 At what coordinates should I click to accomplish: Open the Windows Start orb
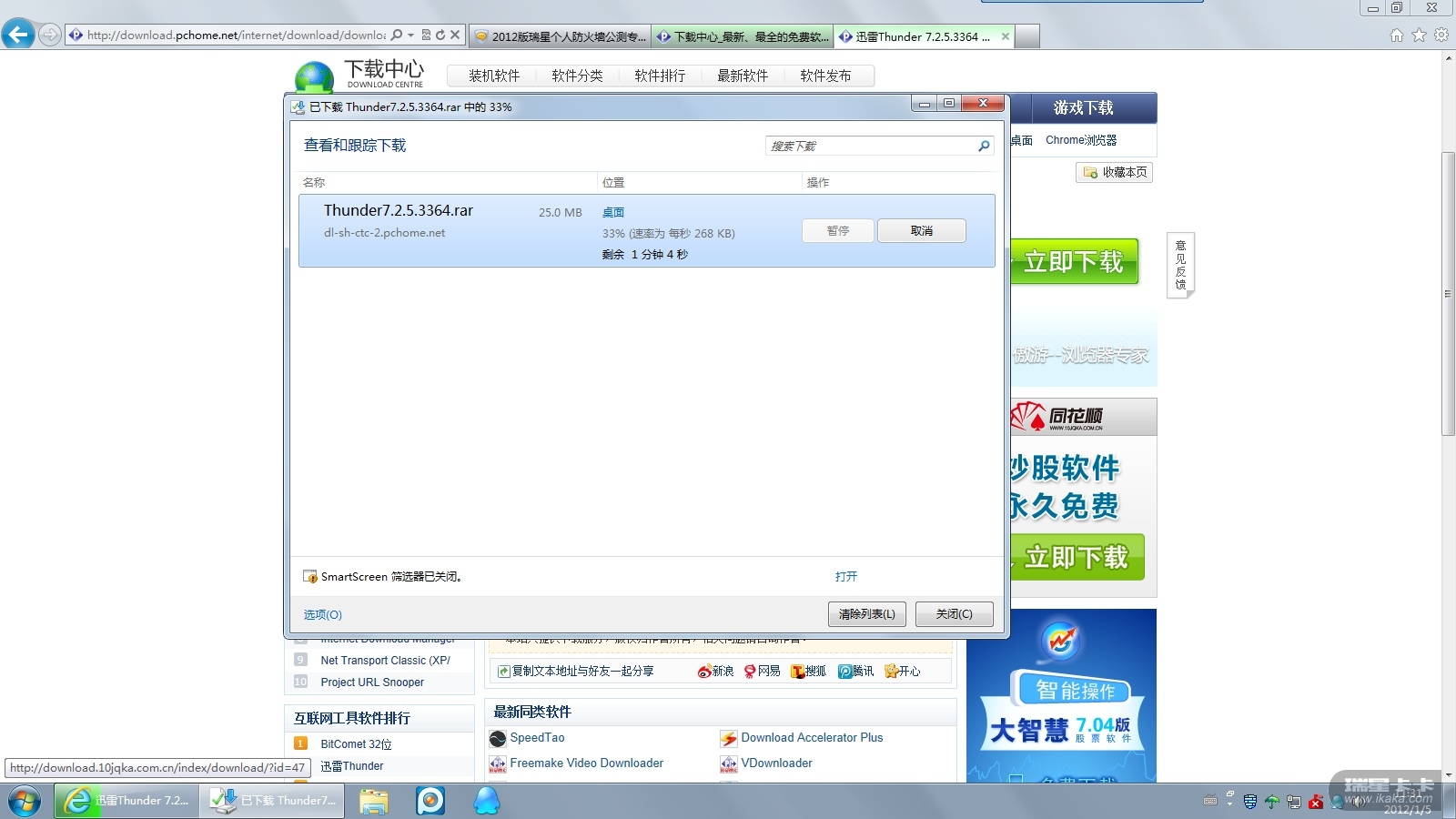pyautogui.click(x=25, y=801)
